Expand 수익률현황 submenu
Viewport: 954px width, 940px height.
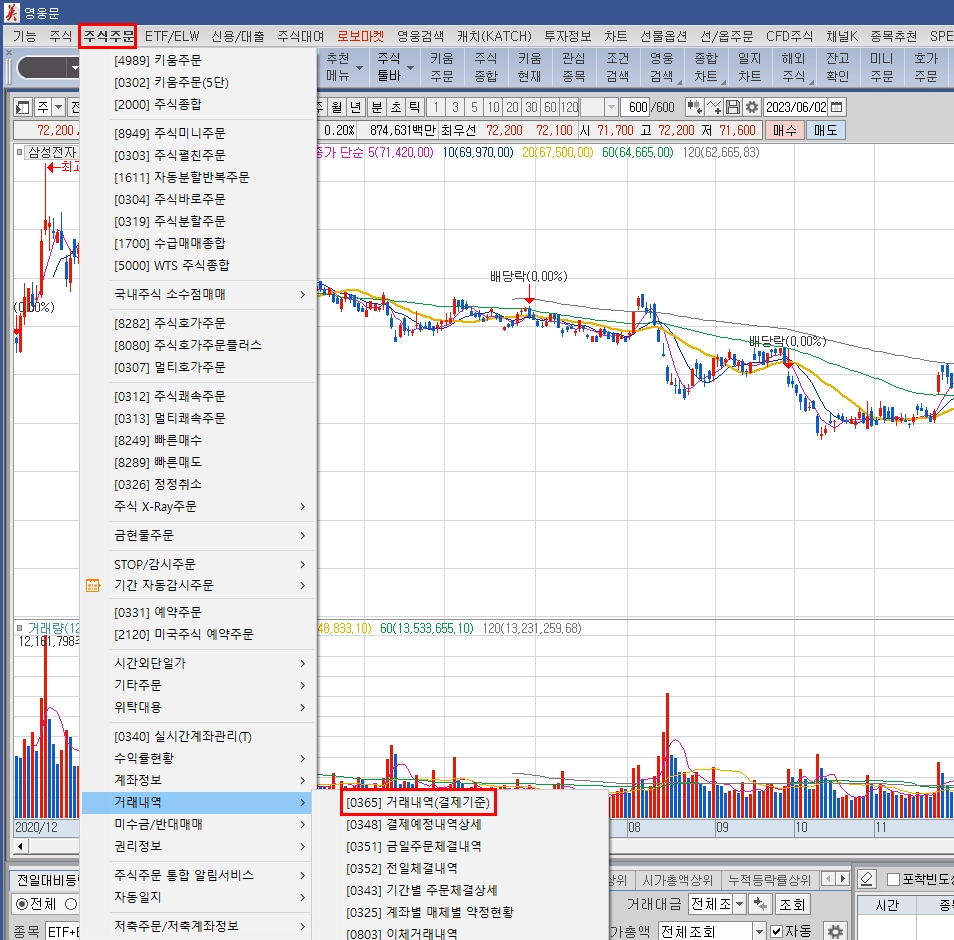point(198,758)
